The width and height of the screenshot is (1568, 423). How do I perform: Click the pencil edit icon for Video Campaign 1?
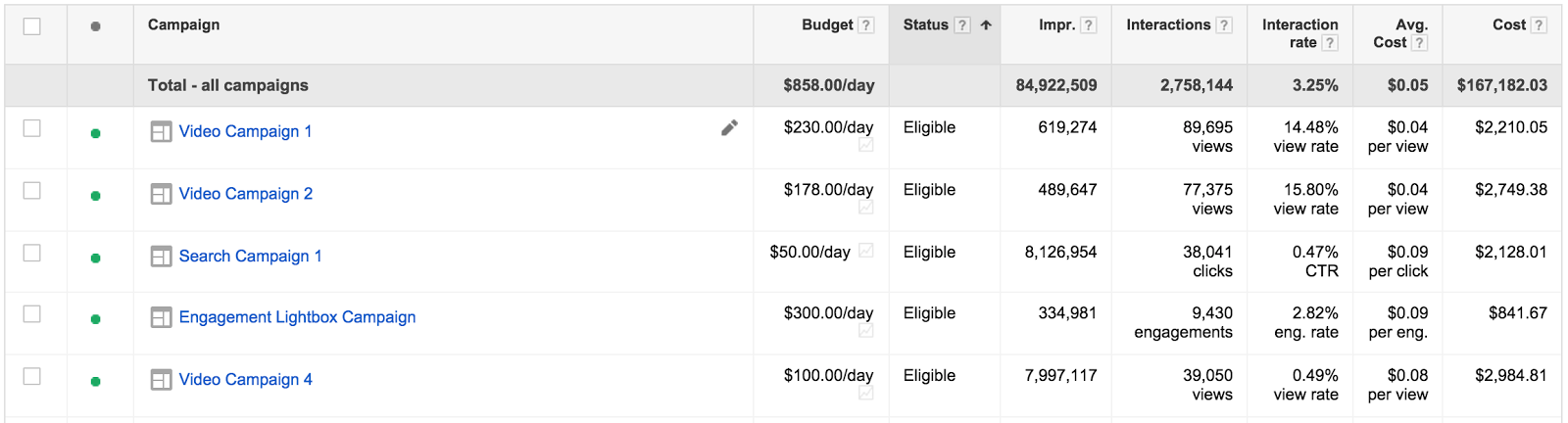coord(729,128)
